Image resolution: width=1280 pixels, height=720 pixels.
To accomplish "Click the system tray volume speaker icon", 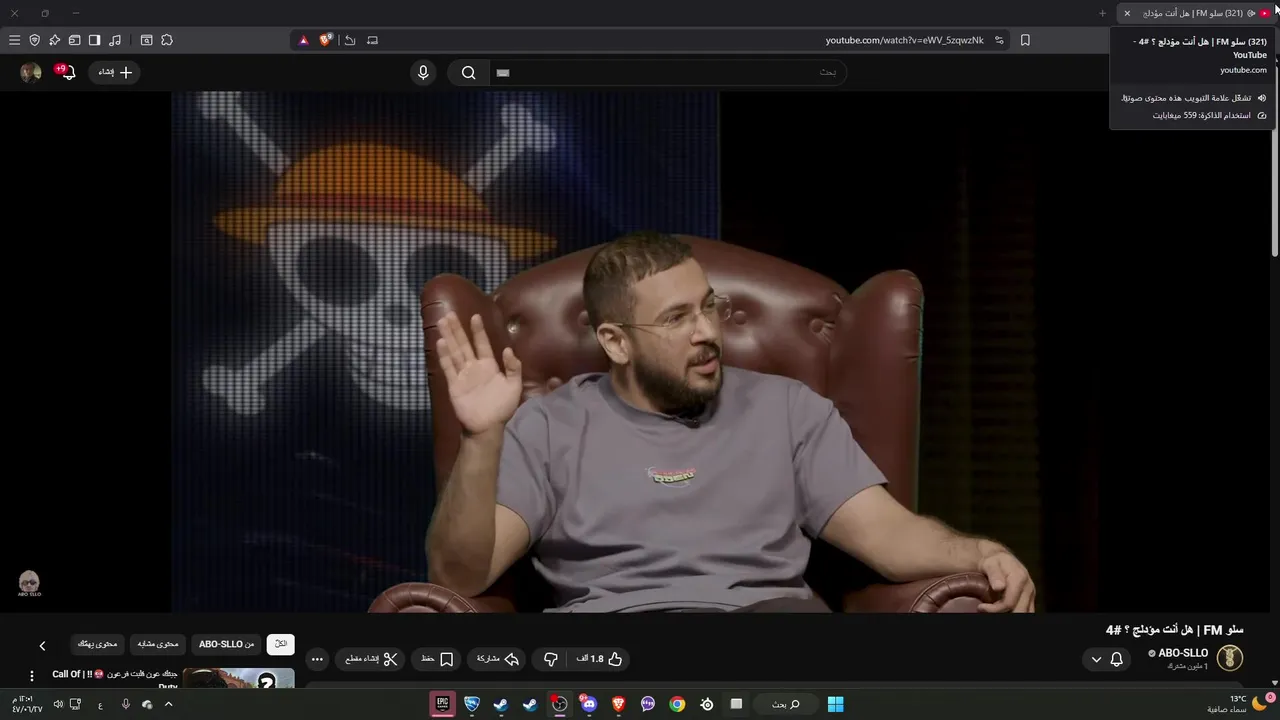I will click(x=58, y=704).
